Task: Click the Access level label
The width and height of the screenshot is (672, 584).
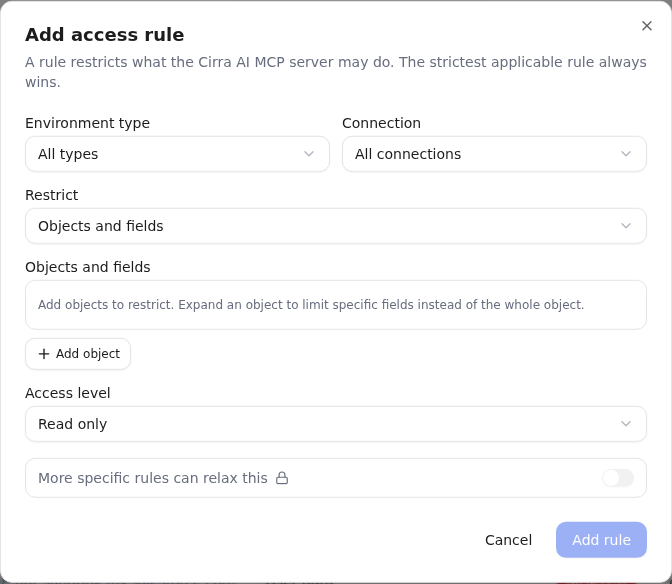Action: [68, 393]
